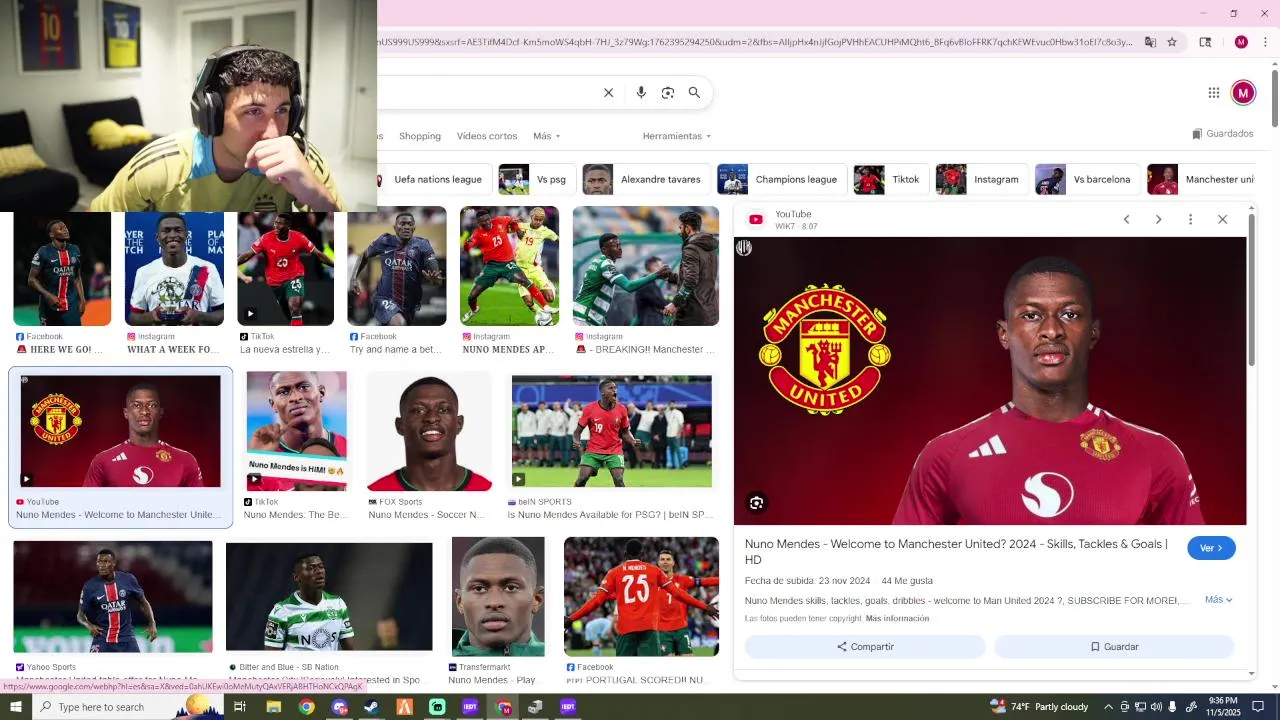Open the clock showing 9:36 PM
This screenshot has width=1280, height=720.
point(1223,707)
